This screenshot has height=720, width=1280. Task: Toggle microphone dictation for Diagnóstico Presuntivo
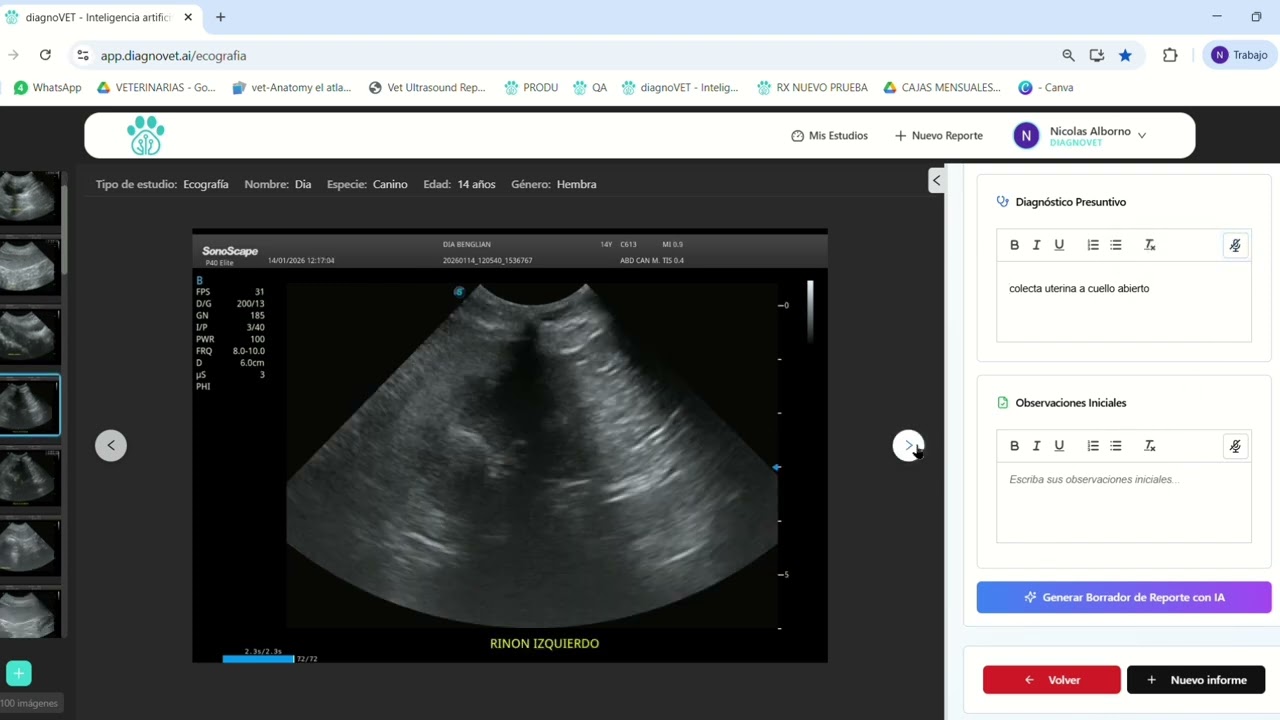[x=1235, y=245]
